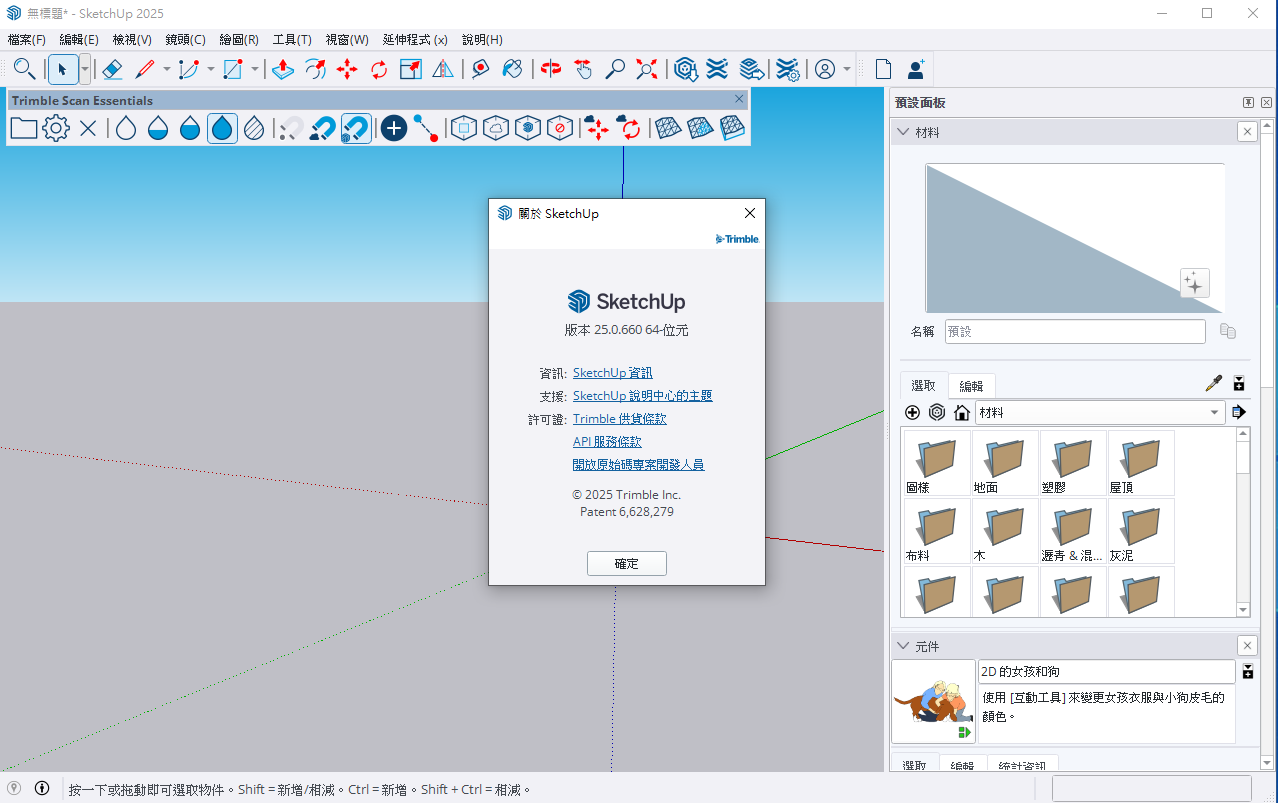Select the quarter-filled drop point style

(x=158, y=128)
